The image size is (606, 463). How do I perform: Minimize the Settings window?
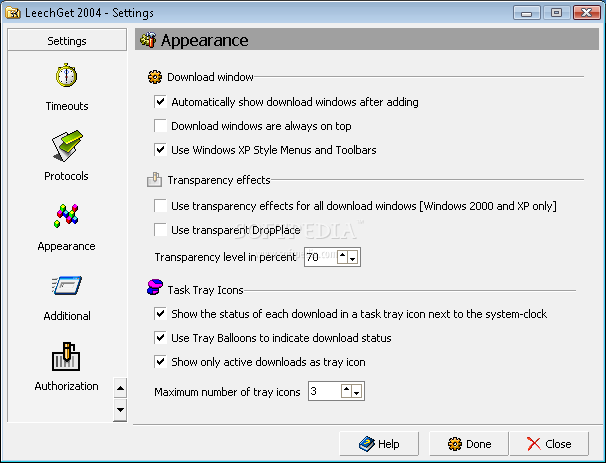click(526, 13)
